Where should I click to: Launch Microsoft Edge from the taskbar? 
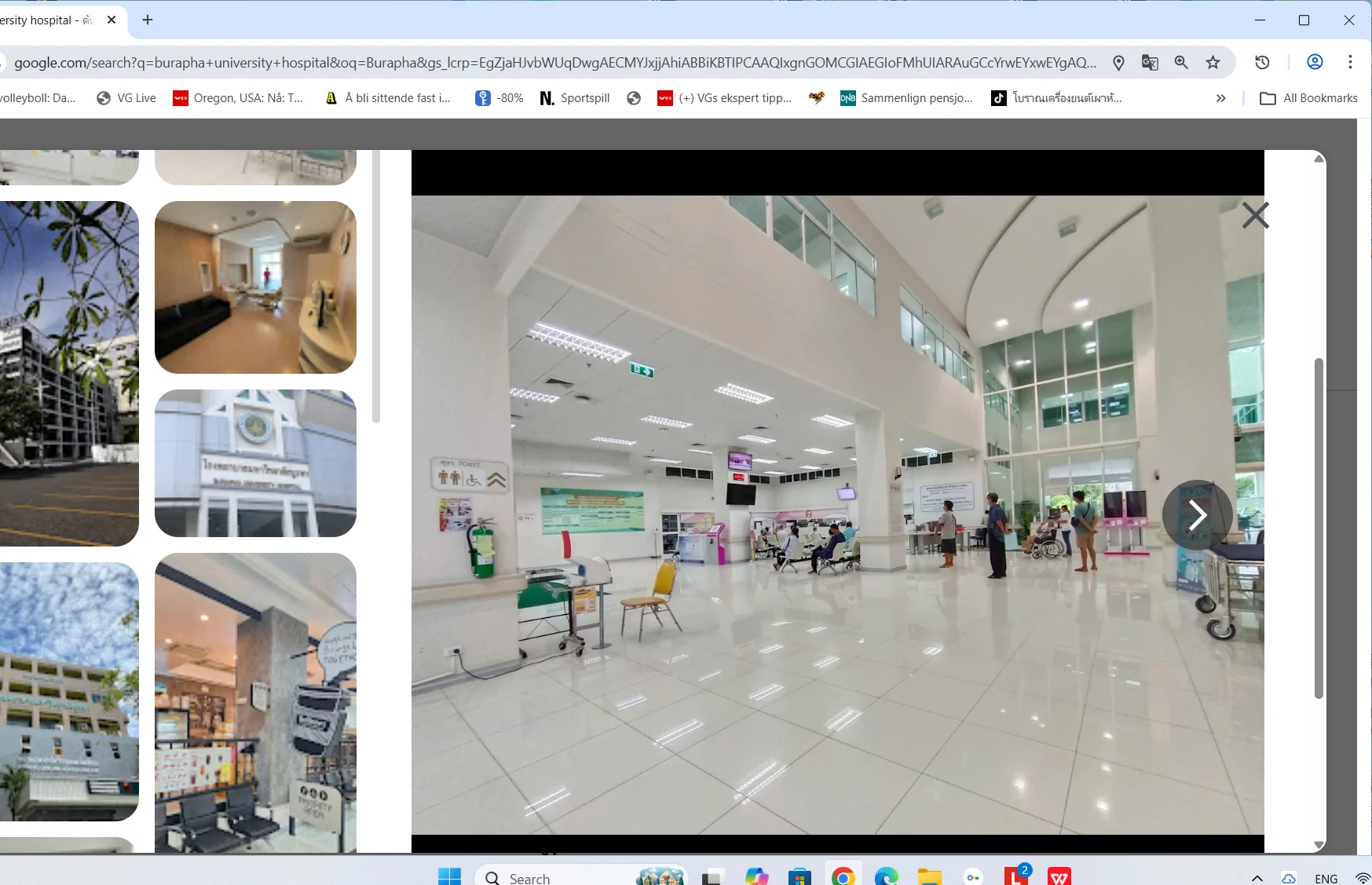pos(887,876)
